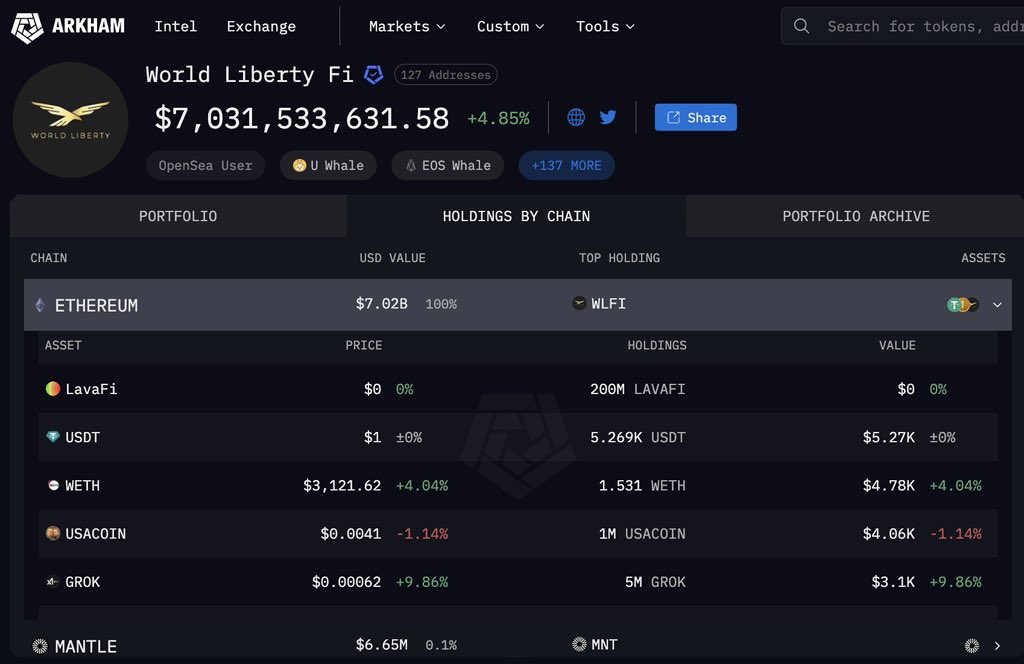Image resolution: width=1024 pixels, height=664 pixels.
Task: Switch to the Portfolio Archive tab
Action: click(x=855, y=216)
